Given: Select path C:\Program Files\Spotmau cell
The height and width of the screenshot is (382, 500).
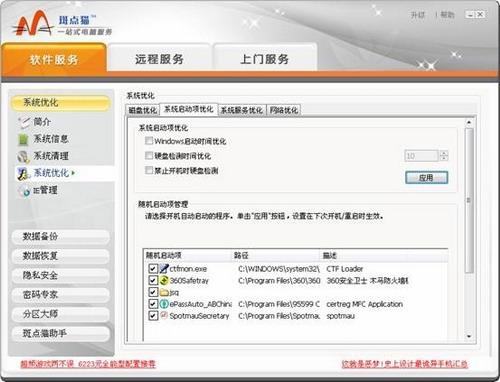Looking at the screenshot, I should coord(279,316).
